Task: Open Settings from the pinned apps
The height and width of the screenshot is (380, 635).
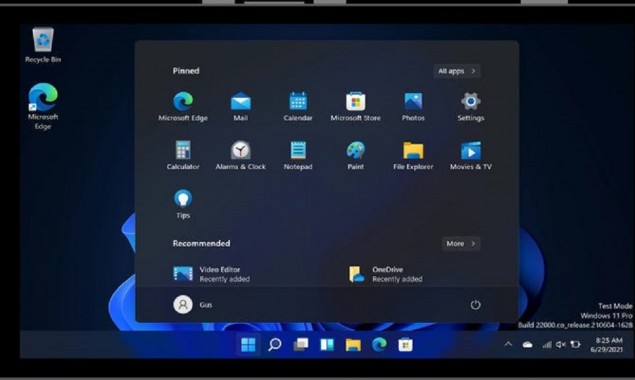Action: click(471, 107)
